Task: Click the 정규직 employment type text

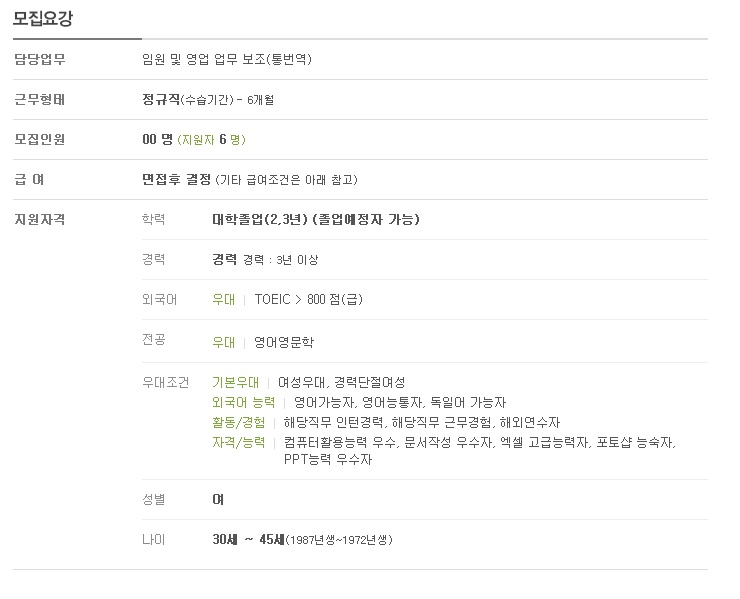Action: (161, 100)
